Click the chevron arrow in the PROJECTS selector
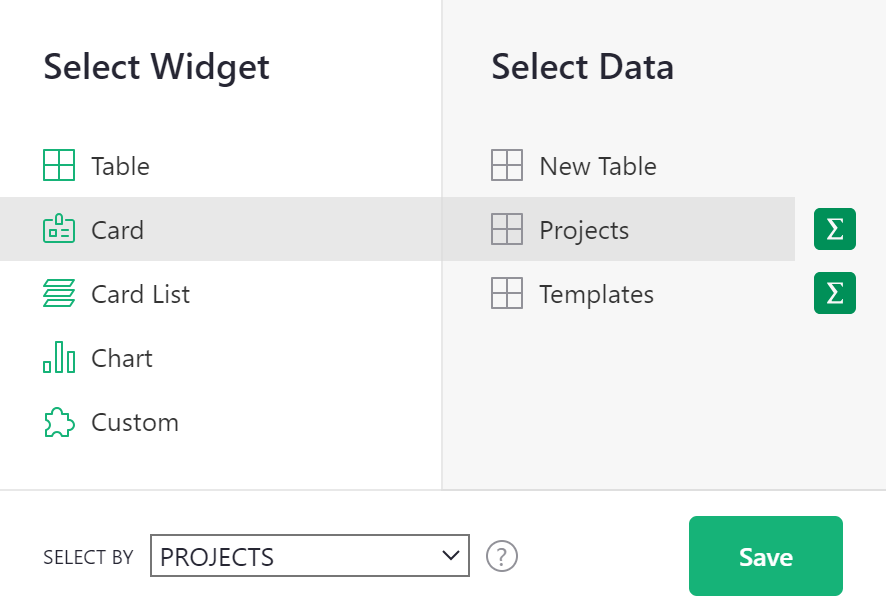Viewport: 886px width, 616px height. pyautogui.click(x=452, y=556)
